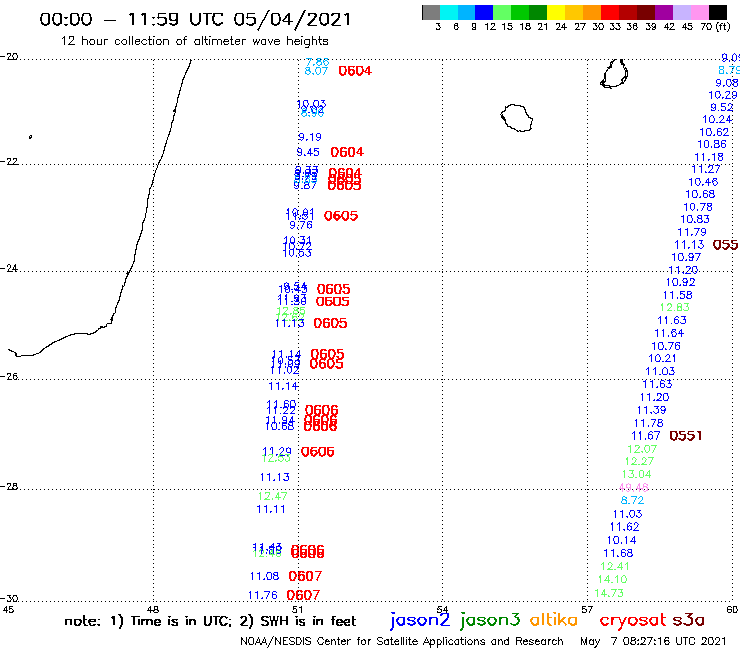Click the wave height value '10.97'
The image size is (740, 650).
(686, 257)
